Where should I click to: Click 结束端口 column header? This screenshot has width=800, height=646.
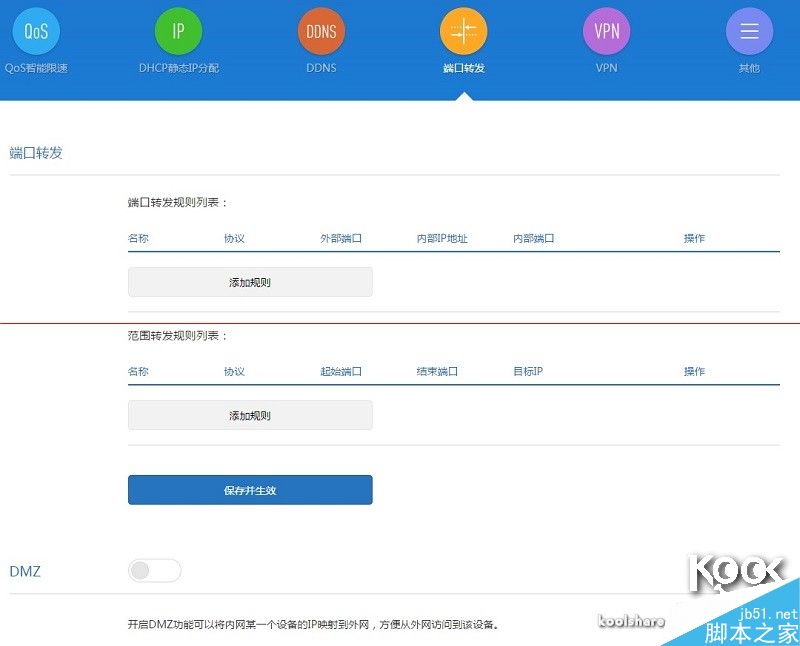(x=437, y=371)
